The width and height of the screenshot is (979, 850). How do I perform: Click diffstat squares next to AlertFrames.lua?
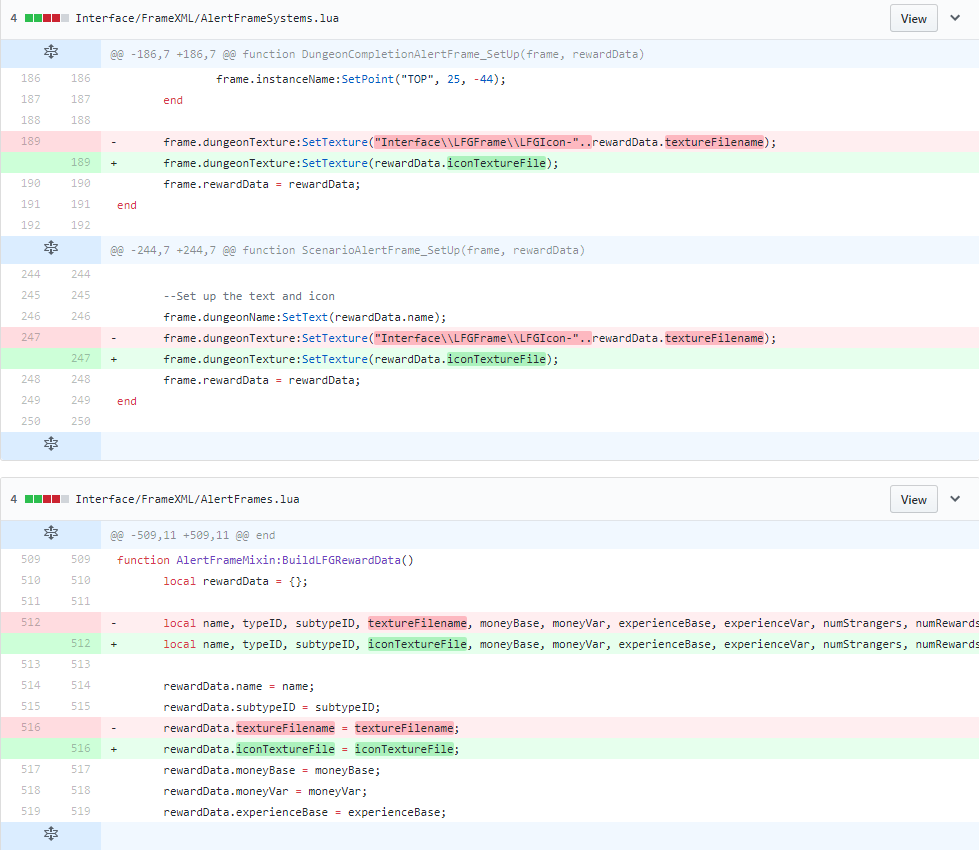(47, 499)
